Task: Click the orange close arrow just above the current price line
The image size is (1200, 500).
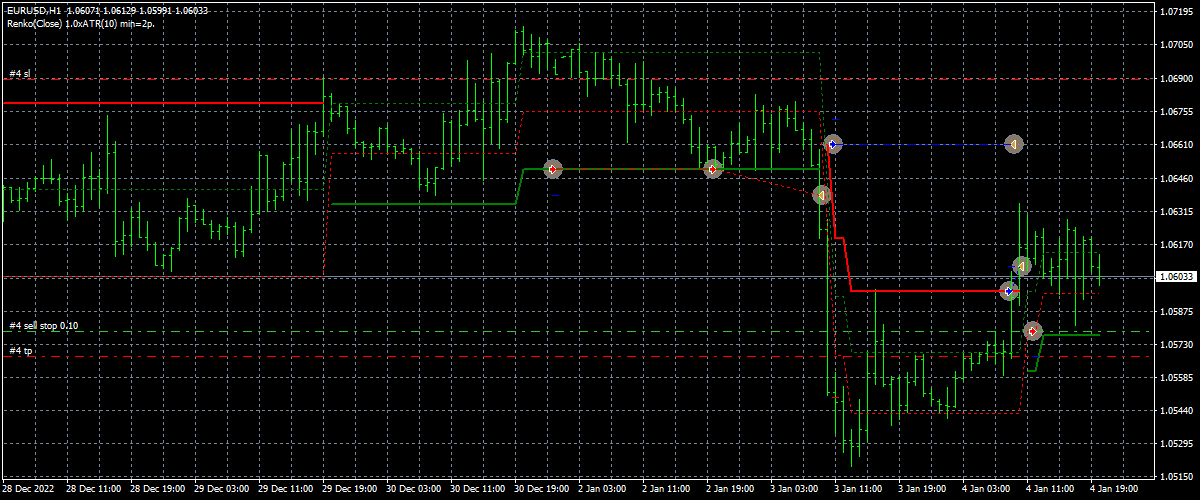Action: pyautogui.click(x=1021, y=266)
